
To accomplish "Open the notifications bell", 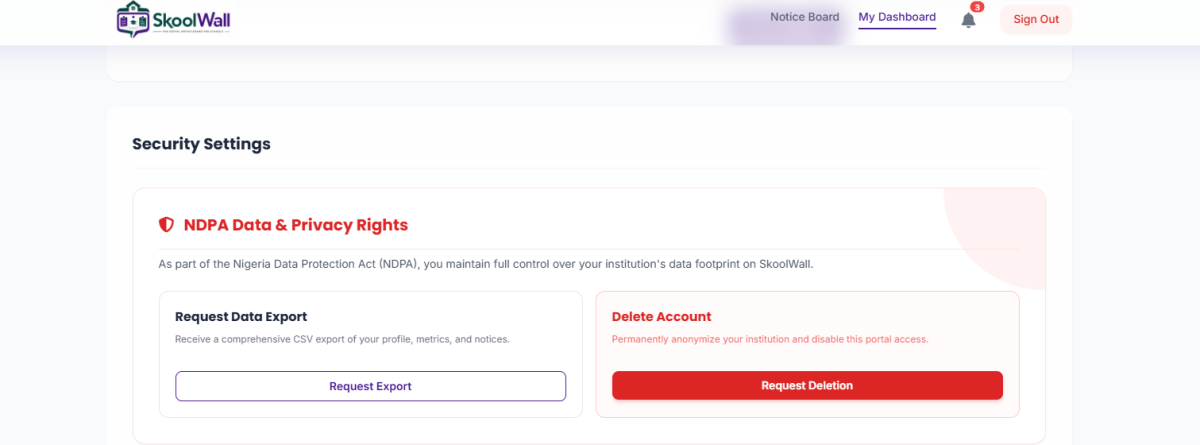I will [968, 20].
